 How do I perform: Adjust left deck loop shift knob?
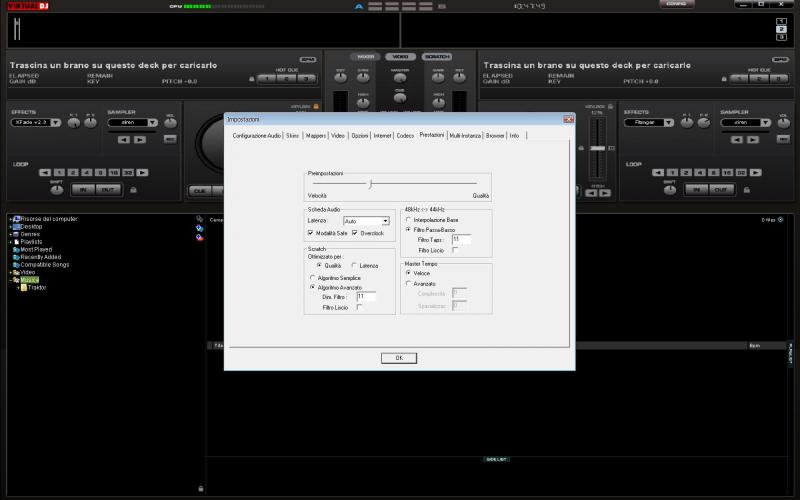(57, 190)
